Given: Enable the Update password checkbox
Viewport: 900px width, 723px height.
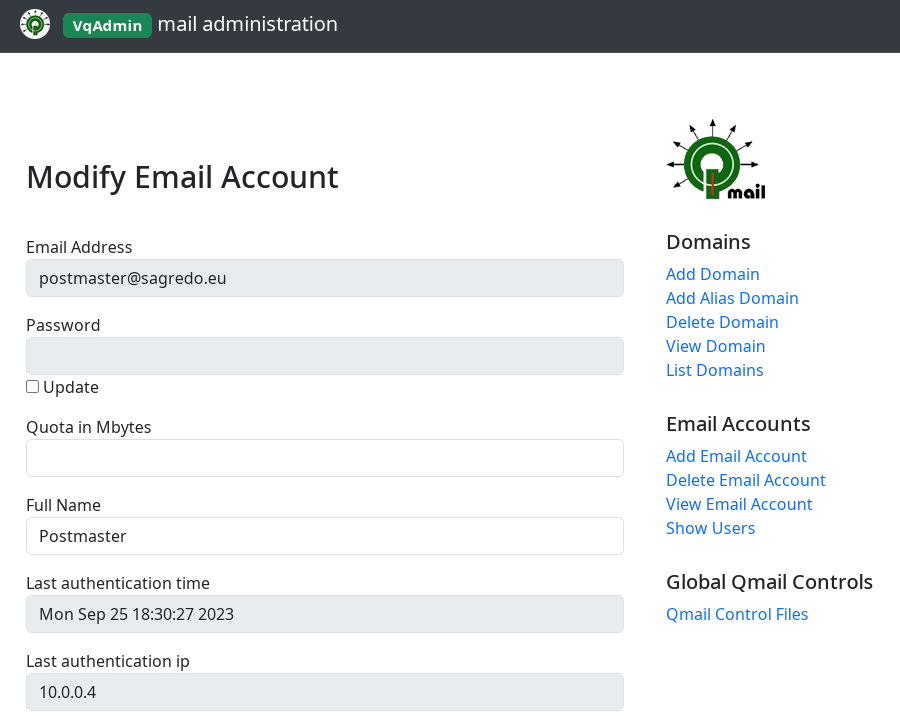Looking at the screenshot, I should pyautogui.click(x=33, y=387).
